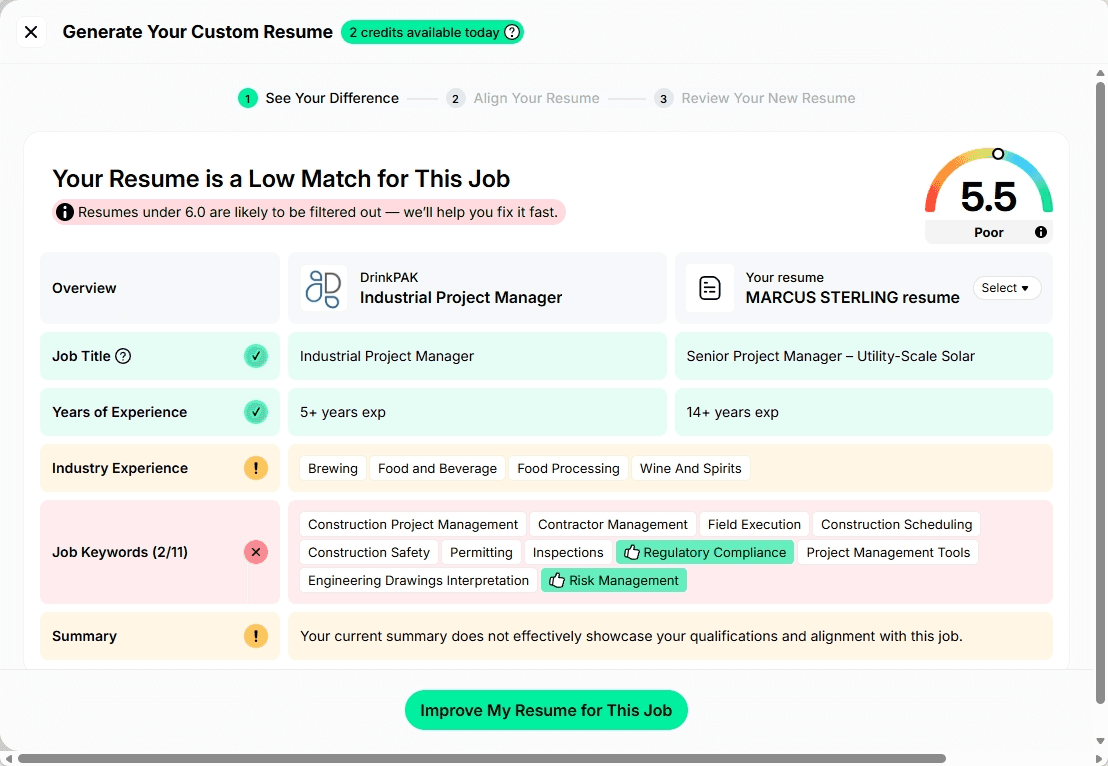Click the green checkmark on Years of Experience
This screenshot has height=766, width=1108.
[256, 411]
